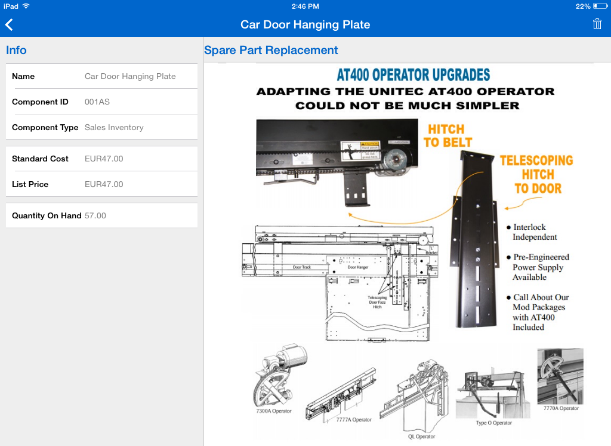The image size is (611, 446).
Task: Select the QK Operator picture
Action: [x=412, y=389]
